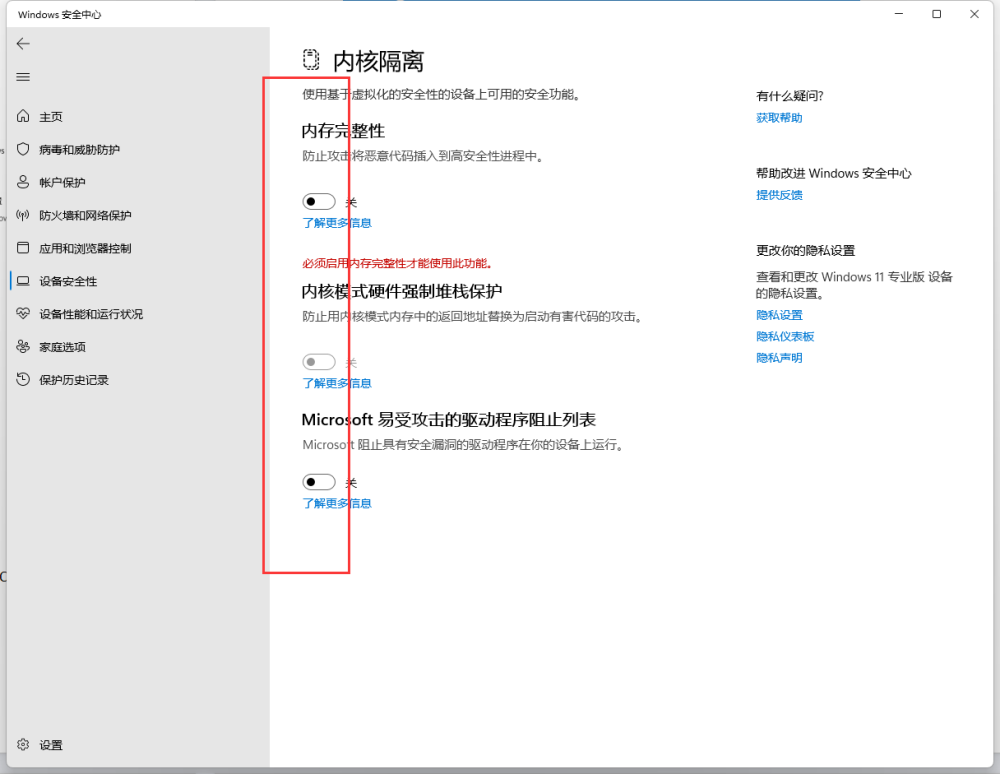Toggle 内核模式硬件强制堆栈保护 switch
The height and width of the screenshot is (774, 1001).
(319, 362)
